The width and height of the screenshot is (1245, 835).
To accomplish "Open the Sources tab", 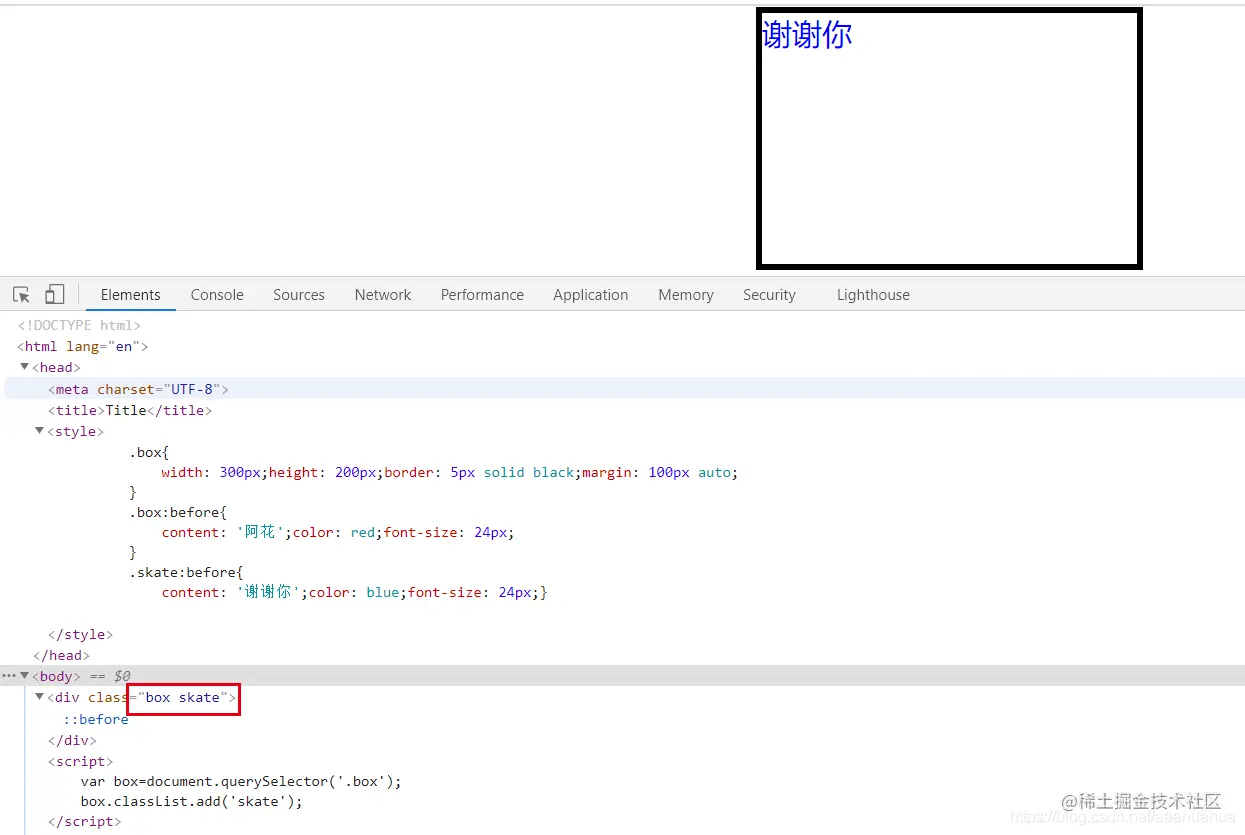I will pyautogui.click(x=299, y=295).
